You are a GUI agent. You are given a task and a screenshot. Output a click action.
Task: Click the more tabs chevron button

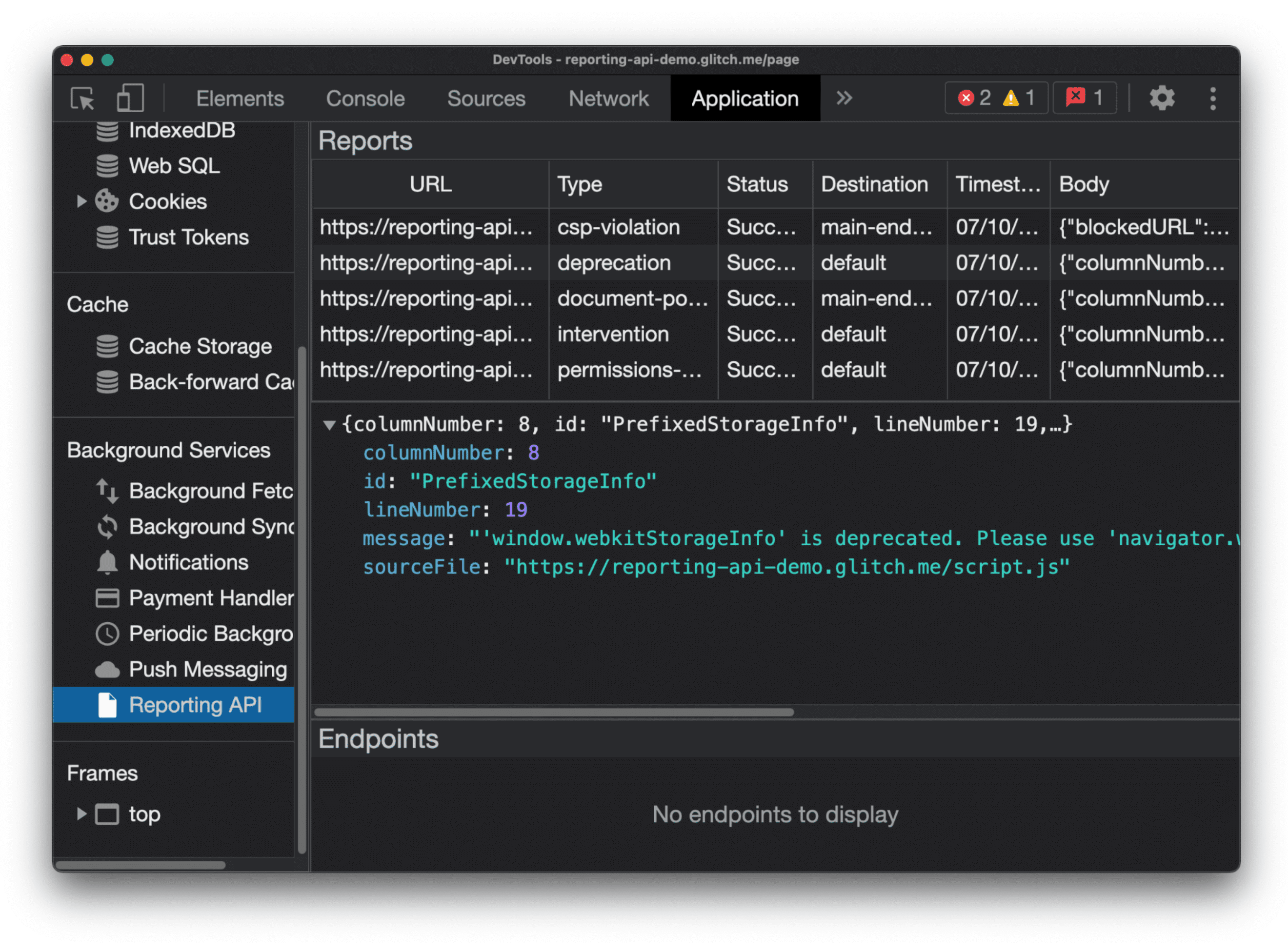tap(845, 98)
